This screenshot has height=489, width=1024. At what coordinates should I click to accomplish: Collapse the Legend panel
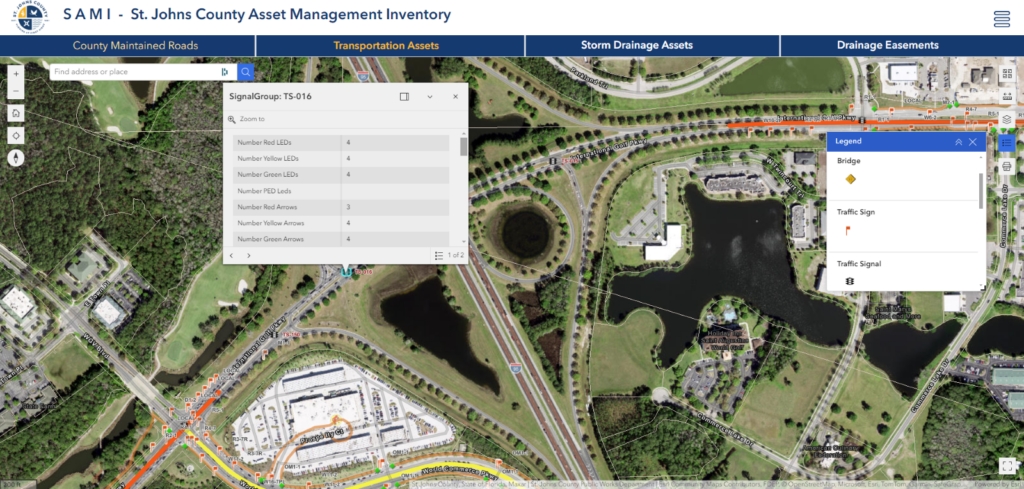959,142
